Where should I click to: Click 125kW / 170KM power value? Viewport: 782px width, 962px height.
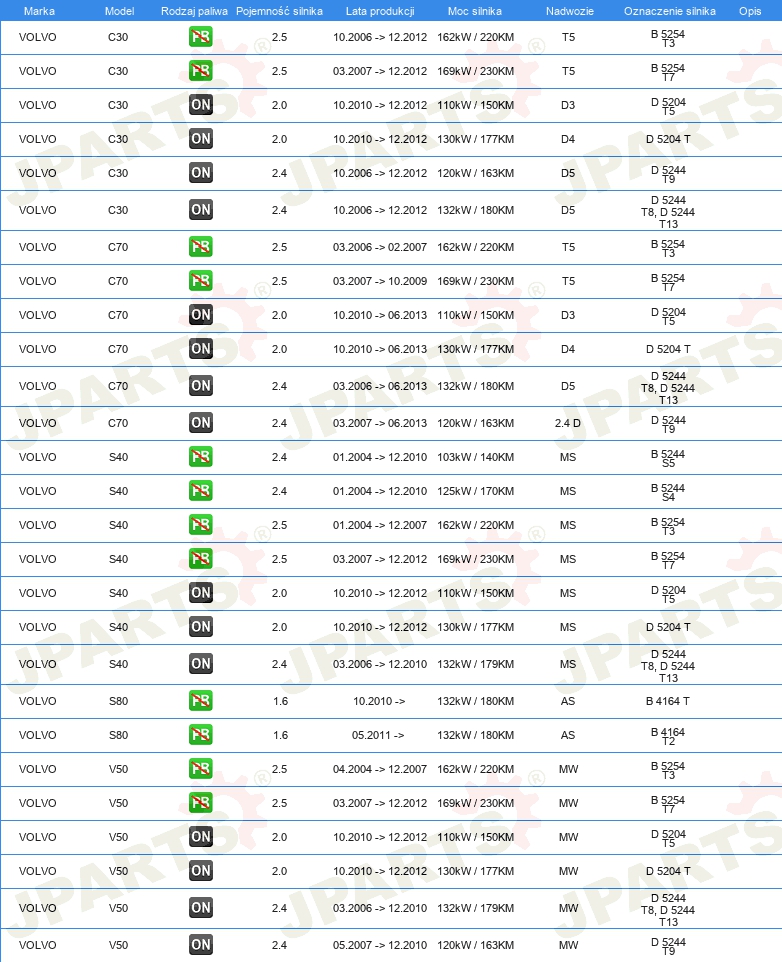pos(475,491)
